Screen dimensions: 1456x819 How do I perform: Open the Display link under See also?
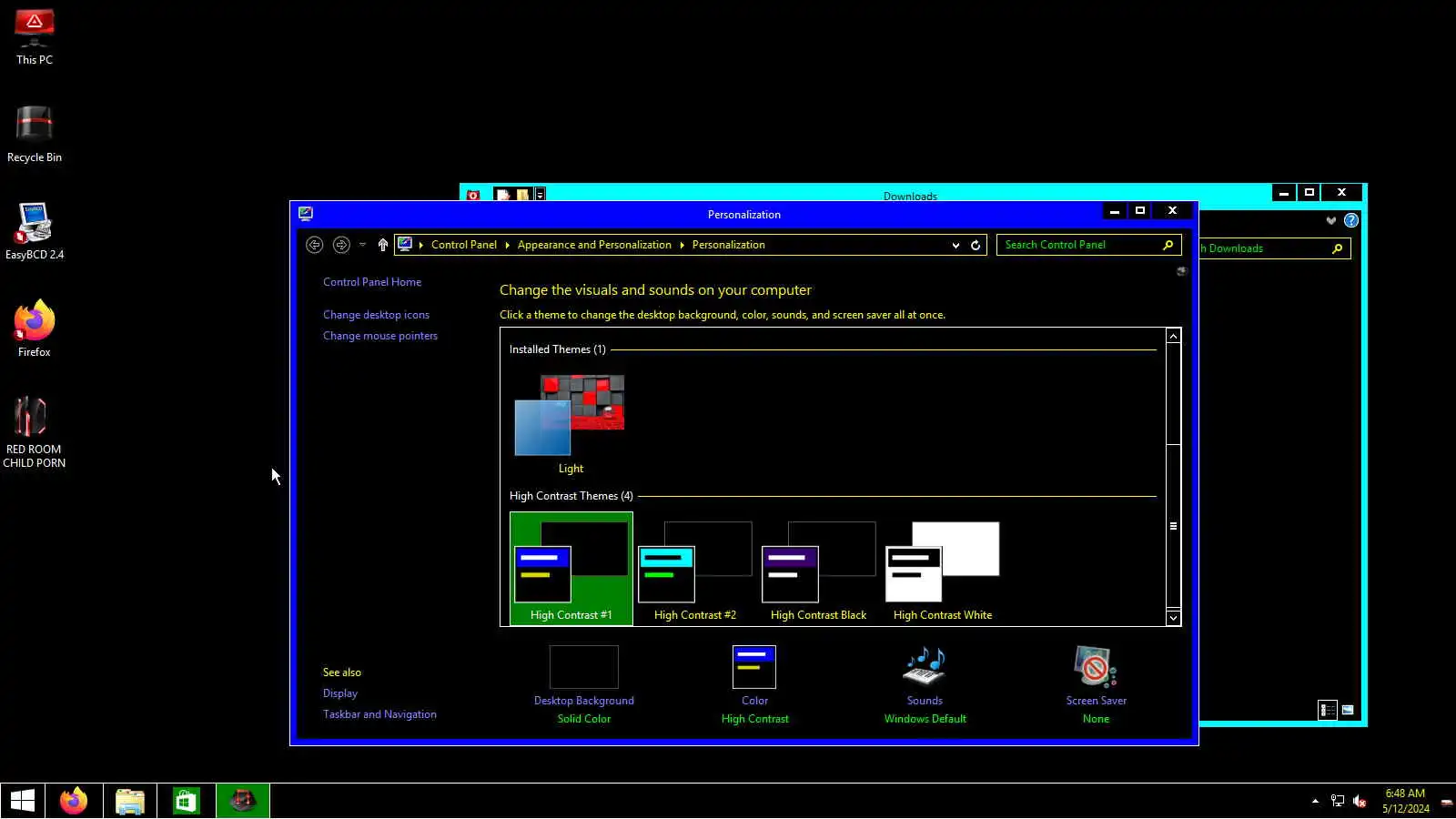340,693
